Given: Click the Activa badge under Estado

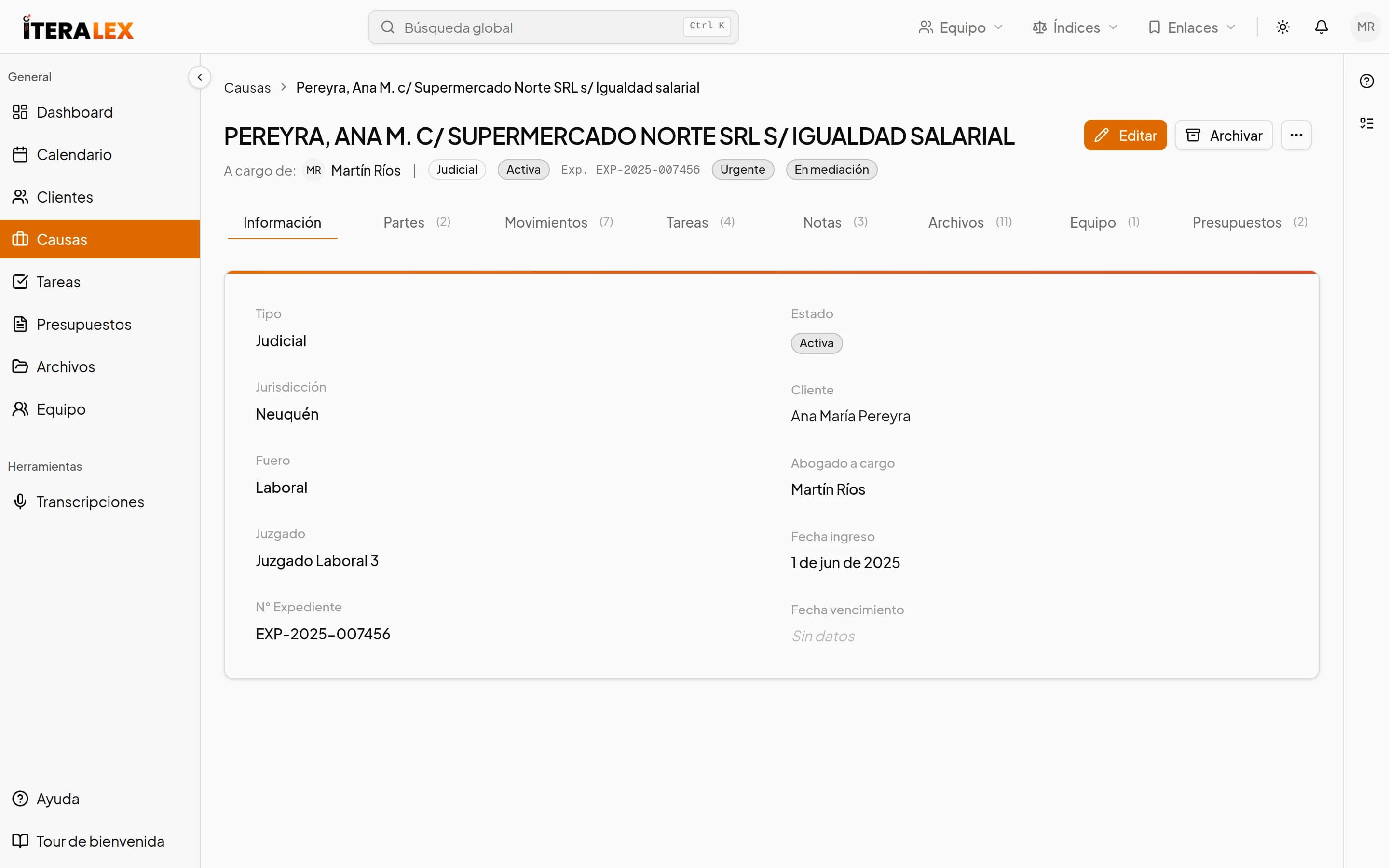Looking at the screenshot, I should click(x=816, y=343).
